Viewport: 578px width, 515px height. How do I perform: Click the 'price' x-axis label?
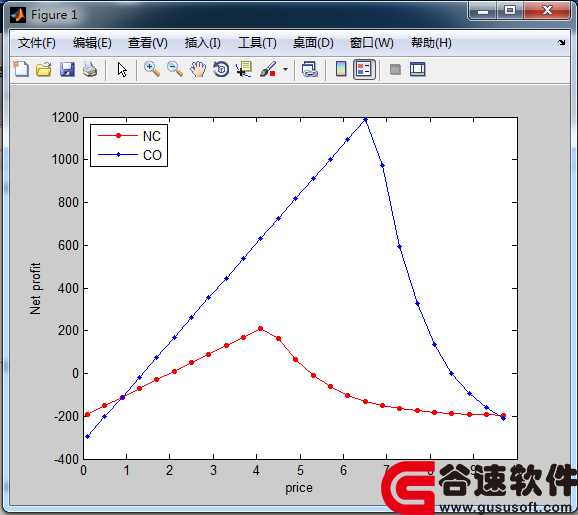(299, 488)
